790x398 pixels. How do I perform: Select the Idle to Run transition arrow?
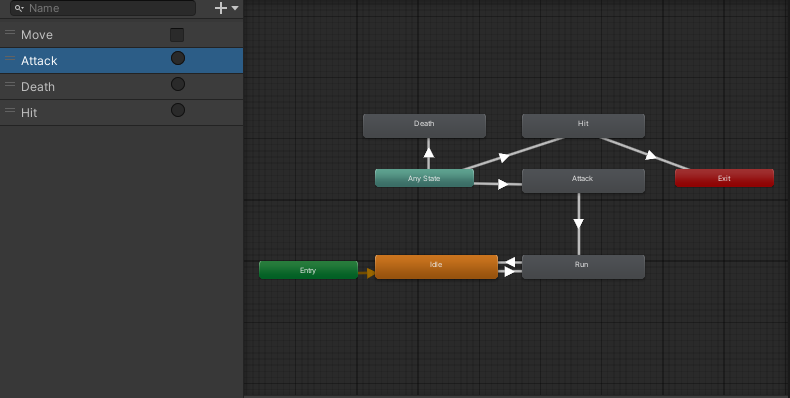coord(509,272)
